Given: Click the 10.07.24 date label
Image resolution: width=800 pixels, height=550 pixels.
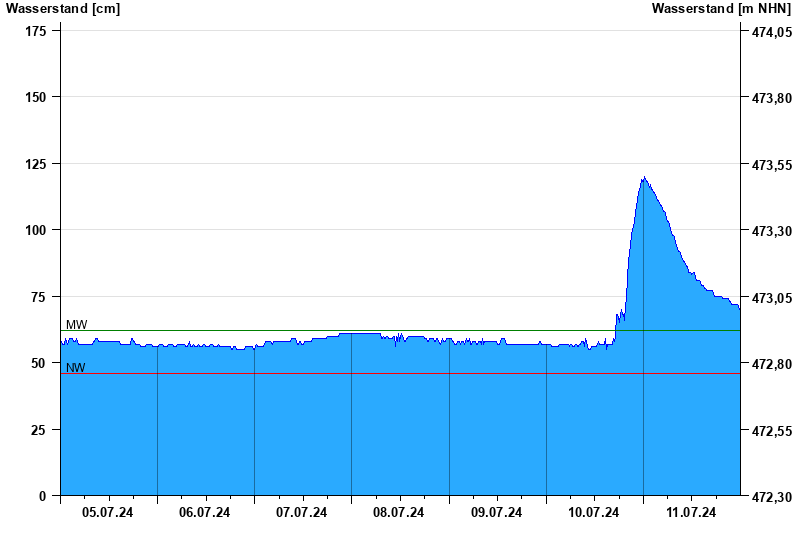Looking at the screenshot, I should tap(593, 512).
